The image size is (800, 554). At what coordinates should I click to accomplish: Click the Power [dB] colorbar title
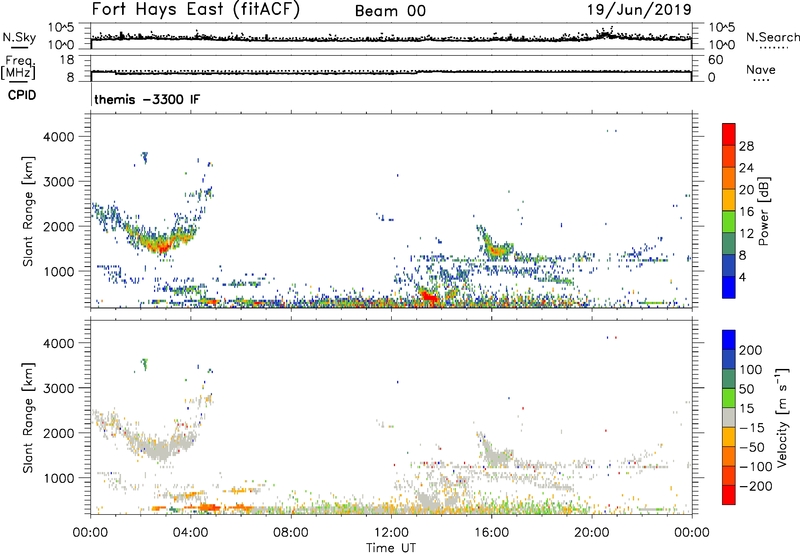763,211
